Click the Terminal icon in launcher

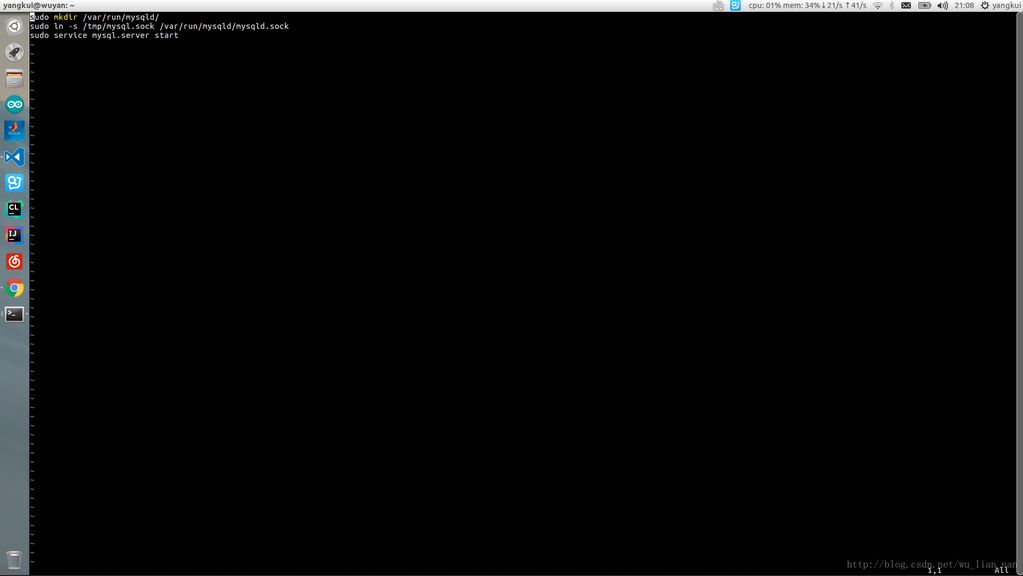[x=14, y=314]
